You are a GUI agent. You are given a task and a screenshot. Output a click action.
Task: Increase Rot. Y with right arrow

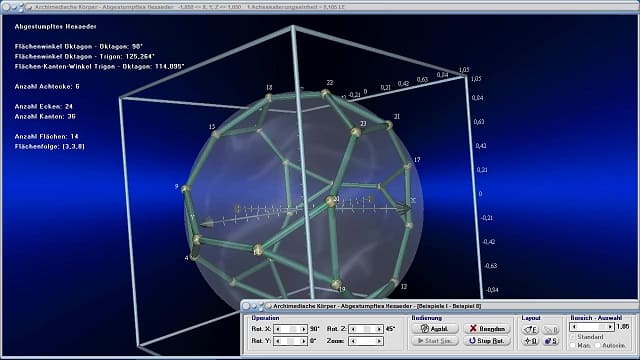(303, 341)
